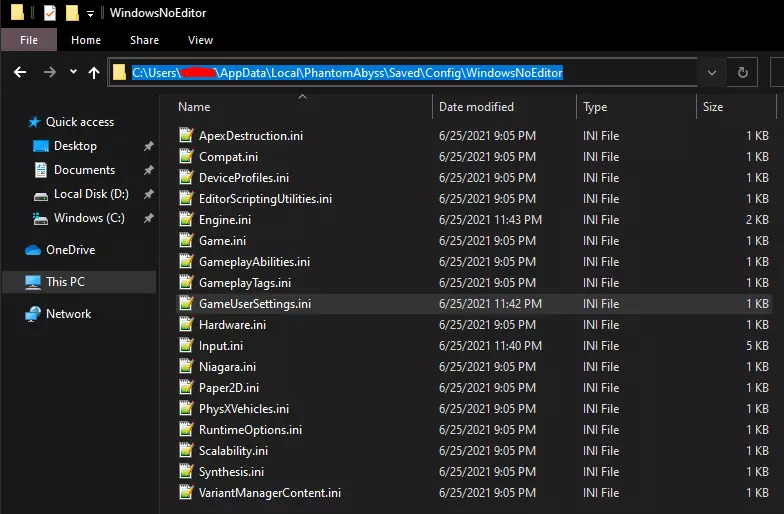The height and width of the screenshot is (514, 784).
Task: Click the pin icon beside Local Disk (D:)
Action: [148, 194]
